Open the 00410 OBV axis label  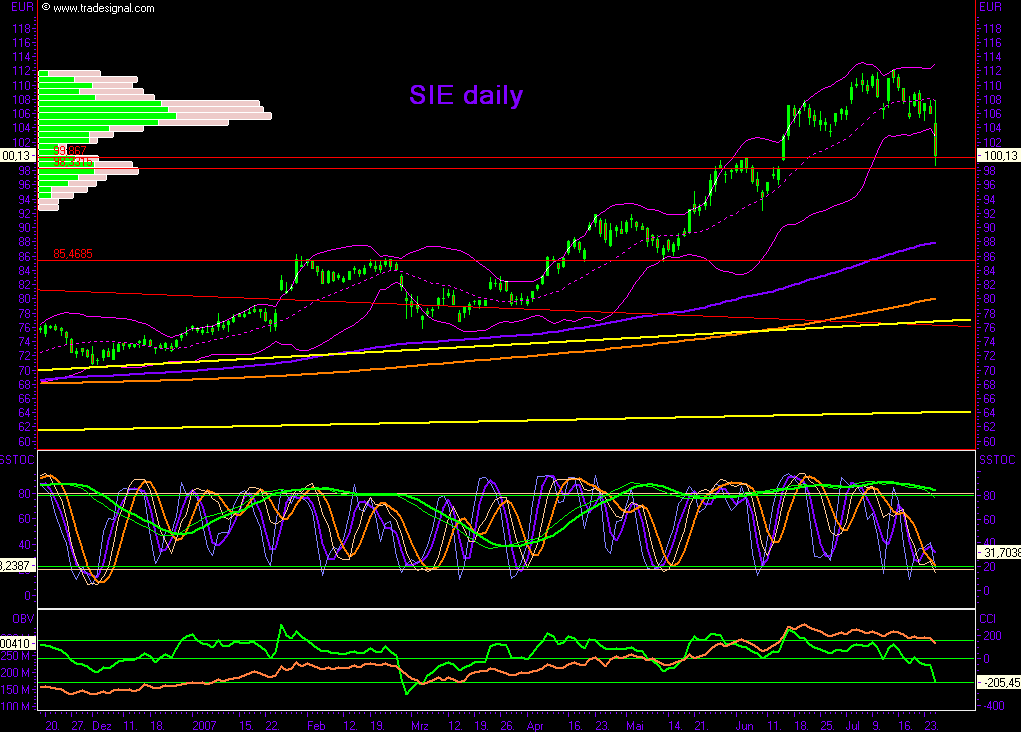coord(15,645)
